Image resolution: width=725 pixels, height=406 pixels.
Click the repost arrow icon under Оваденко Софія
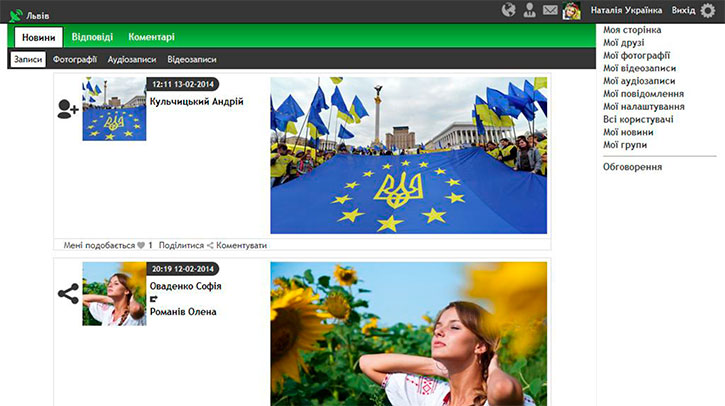154,299
